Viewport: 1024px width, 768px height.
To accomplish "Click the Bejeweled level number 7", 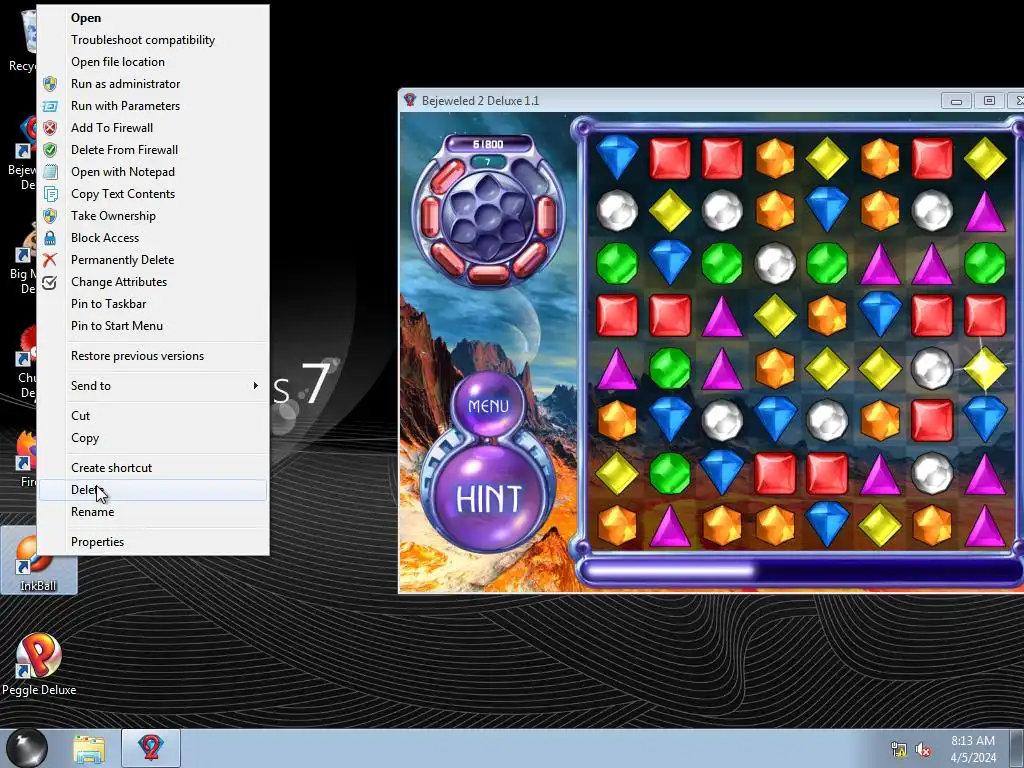I will [488, 161].
